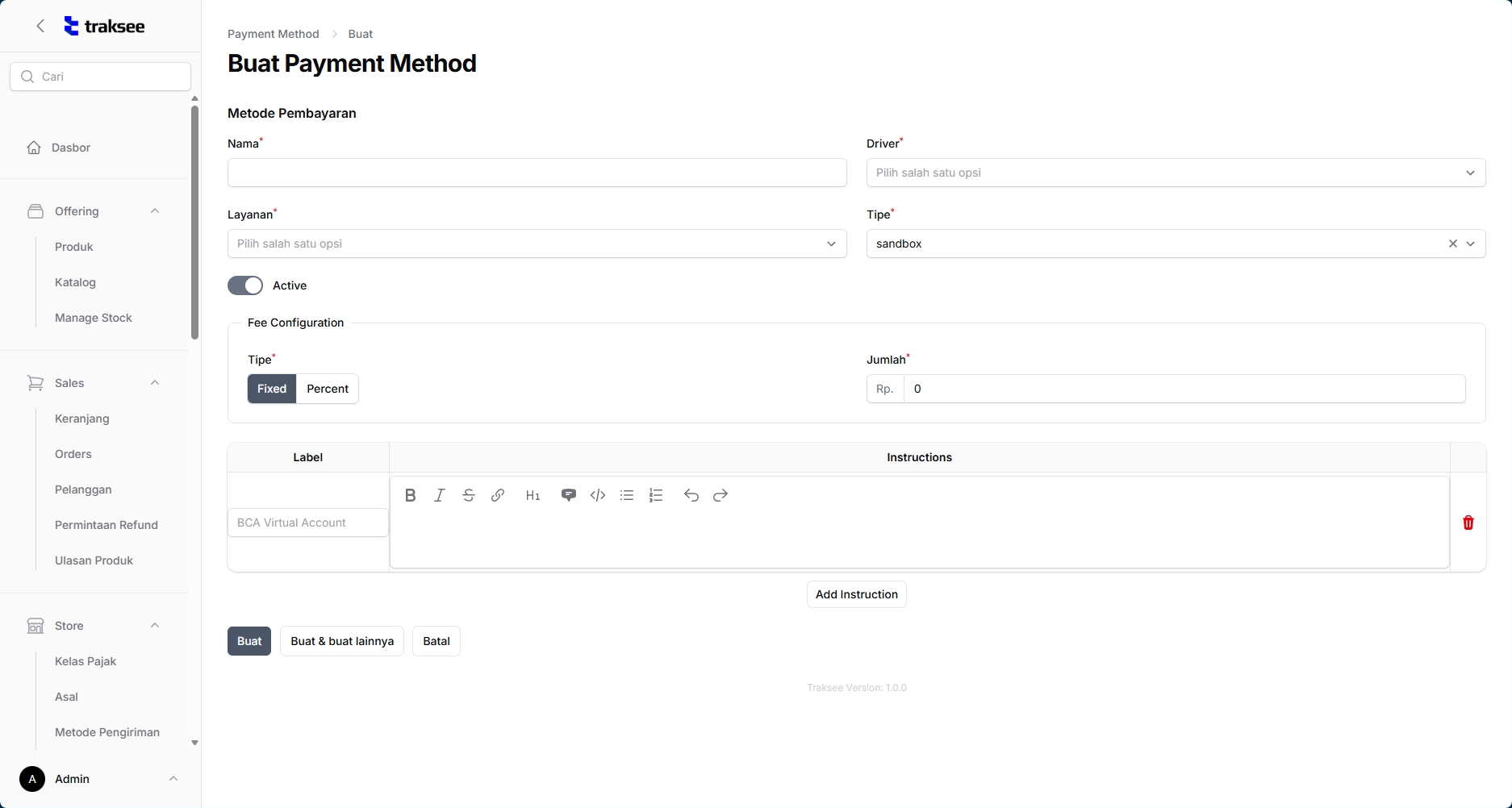The width and height of the screenshot is (1512, 808).
Task: Toggle bold formatting in instructions editor
Action: pos(410,495)
